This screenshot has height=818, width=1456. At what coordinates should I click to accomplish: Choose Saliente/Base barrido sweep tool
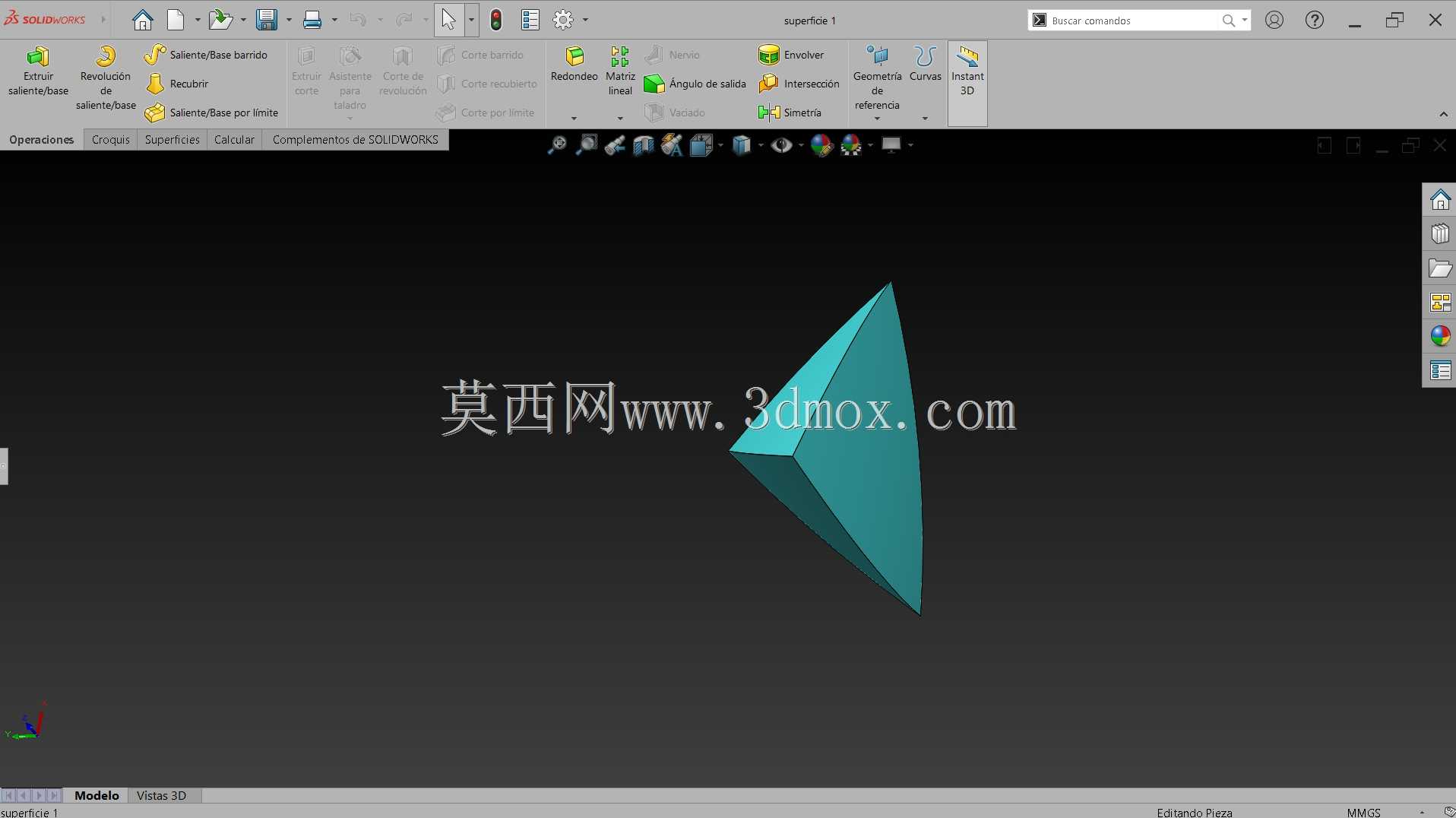(206, 55)
